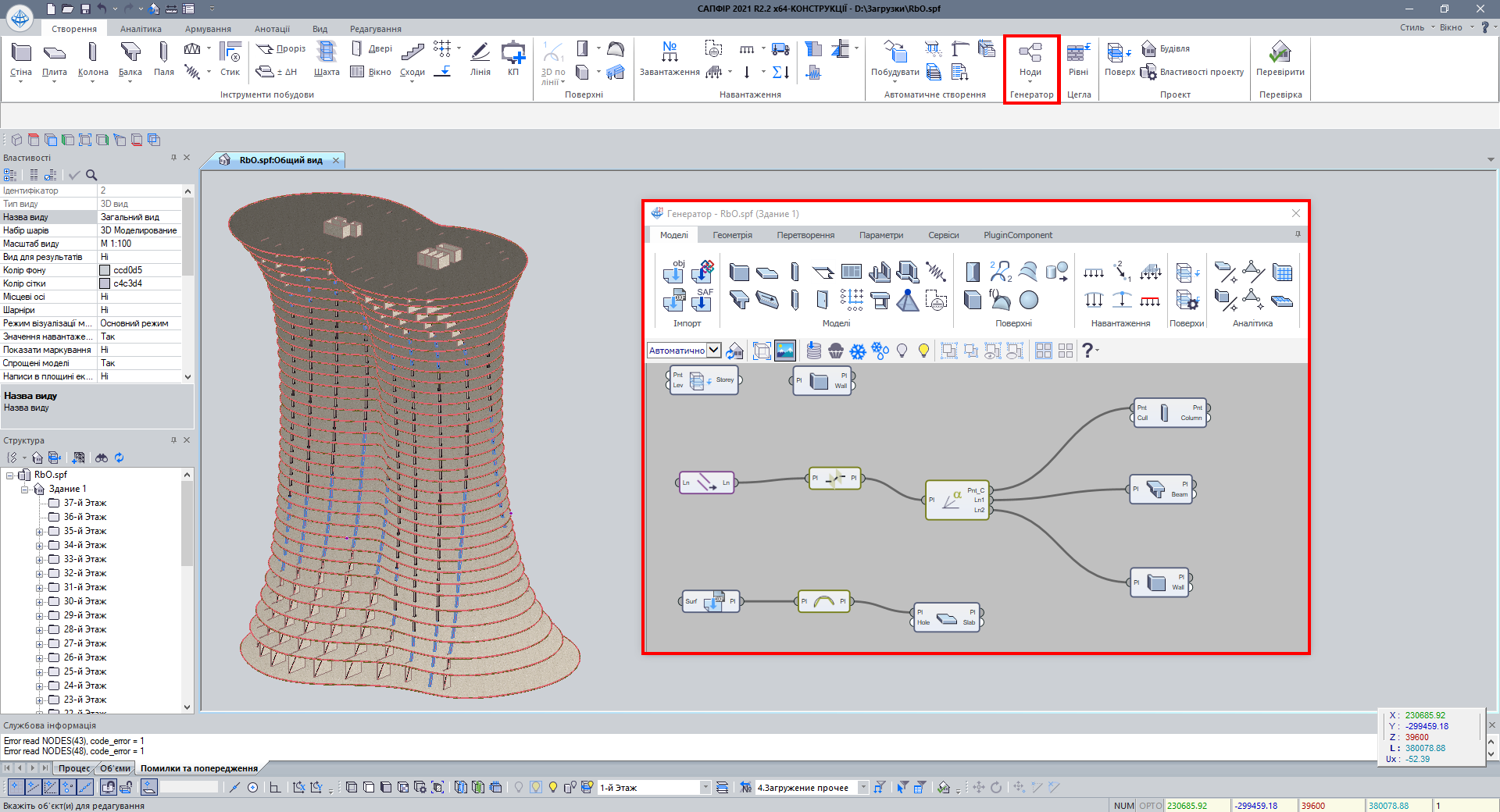Open the Автоматично dropdown in Generator

pos(713,351)
